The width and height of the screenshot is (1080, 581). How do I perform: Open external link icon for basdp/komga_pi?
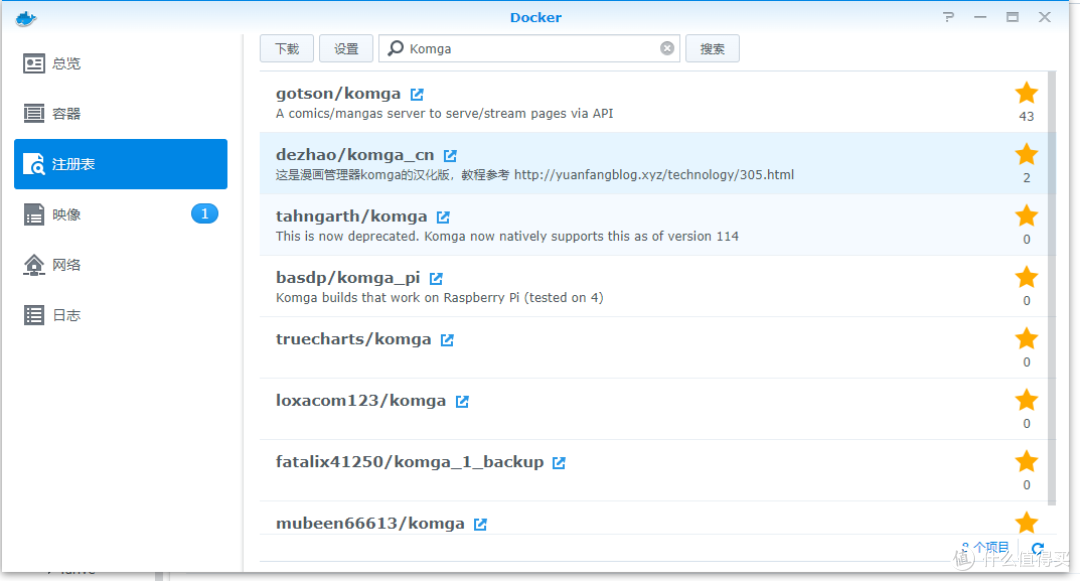436,278
